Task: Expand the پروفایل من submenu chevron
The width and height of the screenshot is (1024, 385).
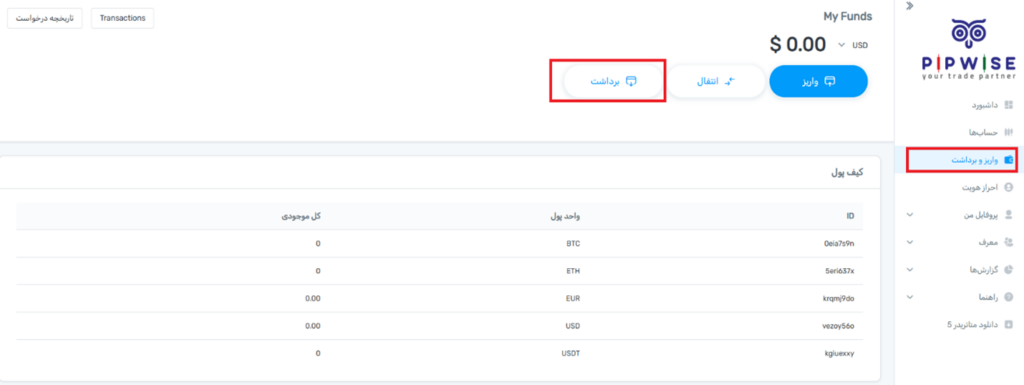Action: click(x=910, y=215)
